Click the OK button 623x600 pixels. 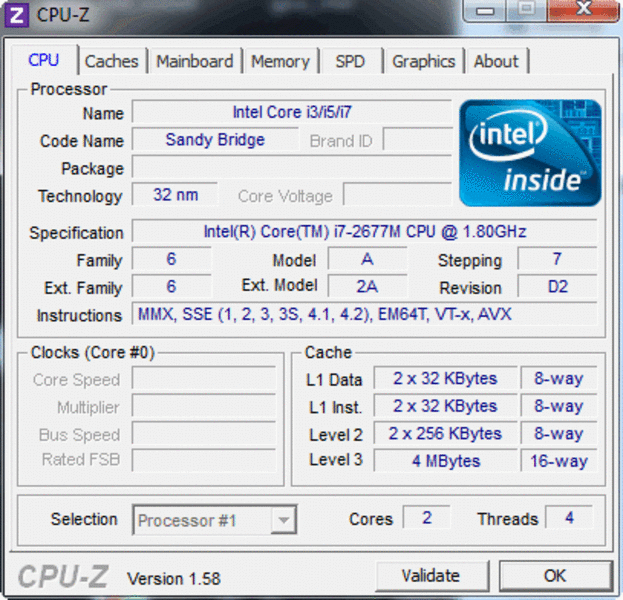tap(555, 575)
